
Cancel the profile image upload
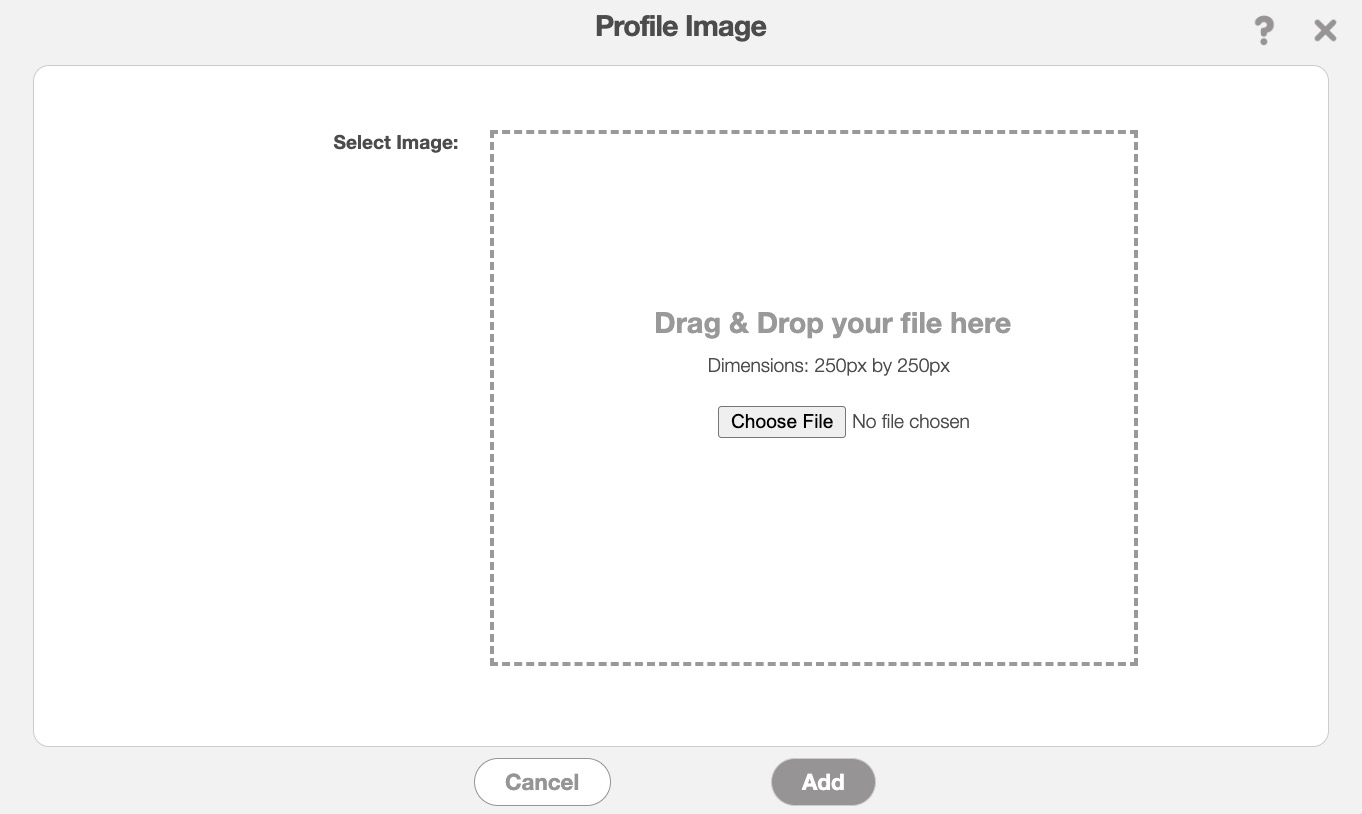click(x=542, y=782)
